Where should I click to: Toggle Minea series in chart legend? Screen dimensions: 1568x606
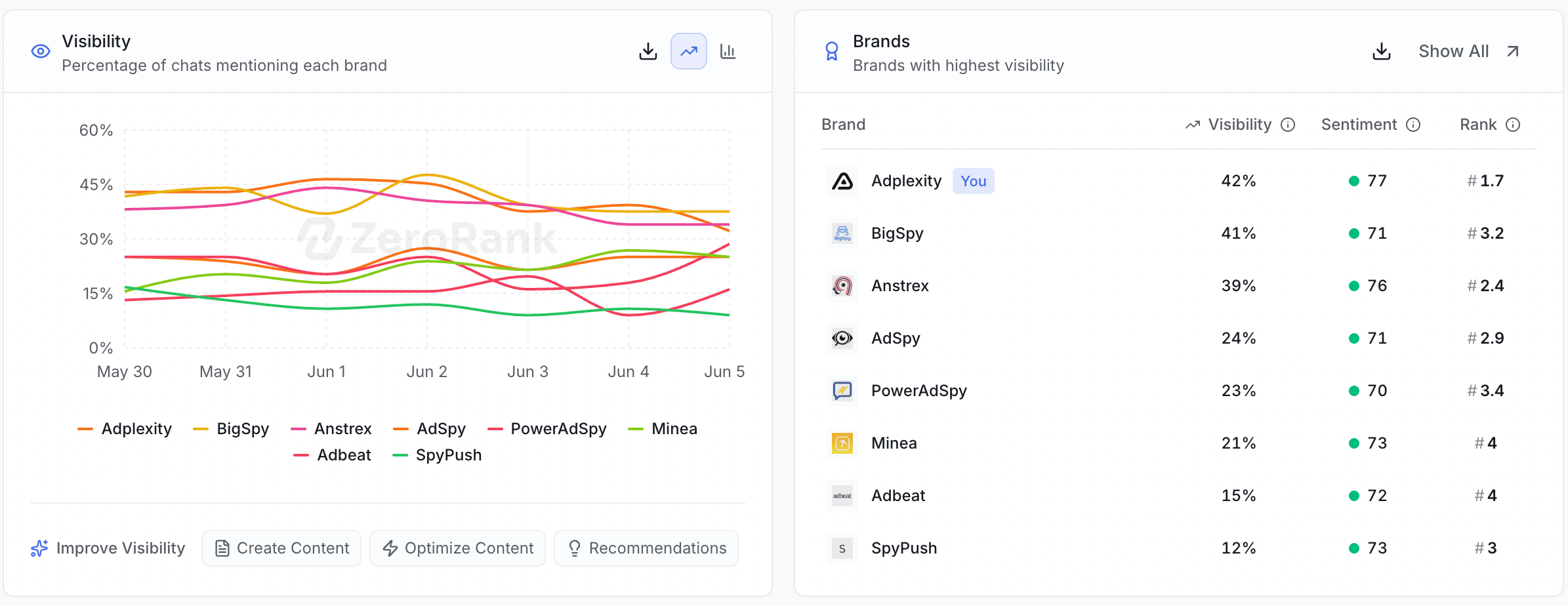[663, 429]
